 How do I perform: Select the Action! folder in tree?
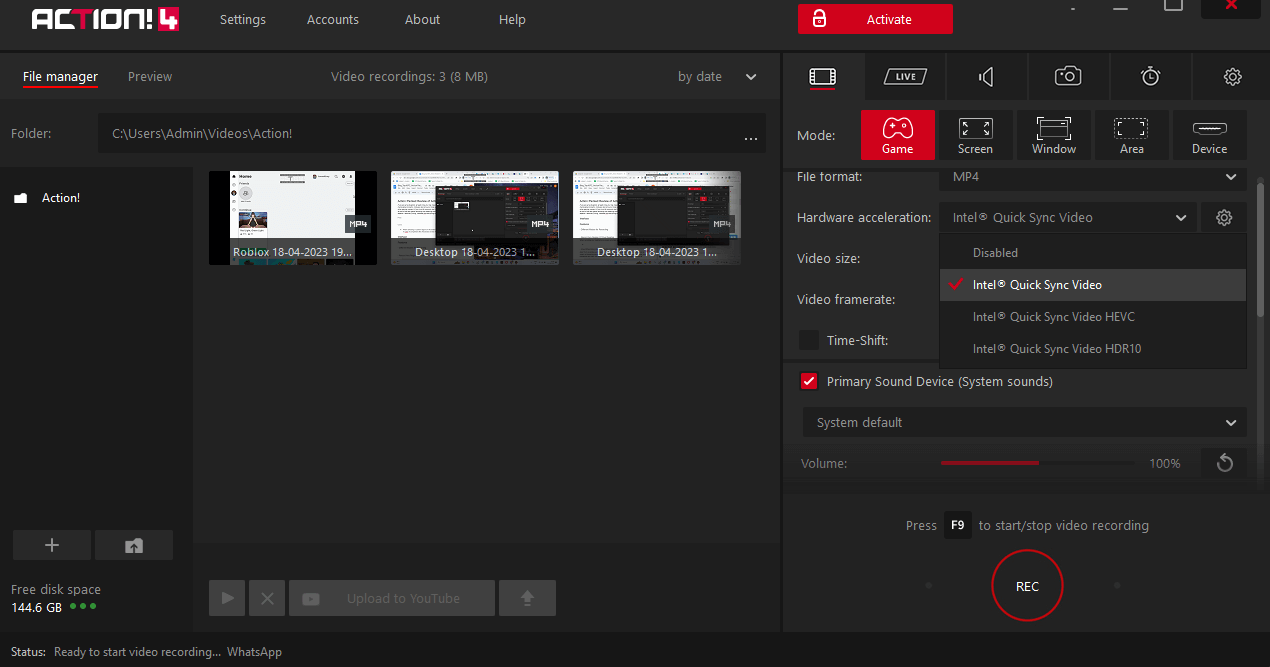click(61, 198)
